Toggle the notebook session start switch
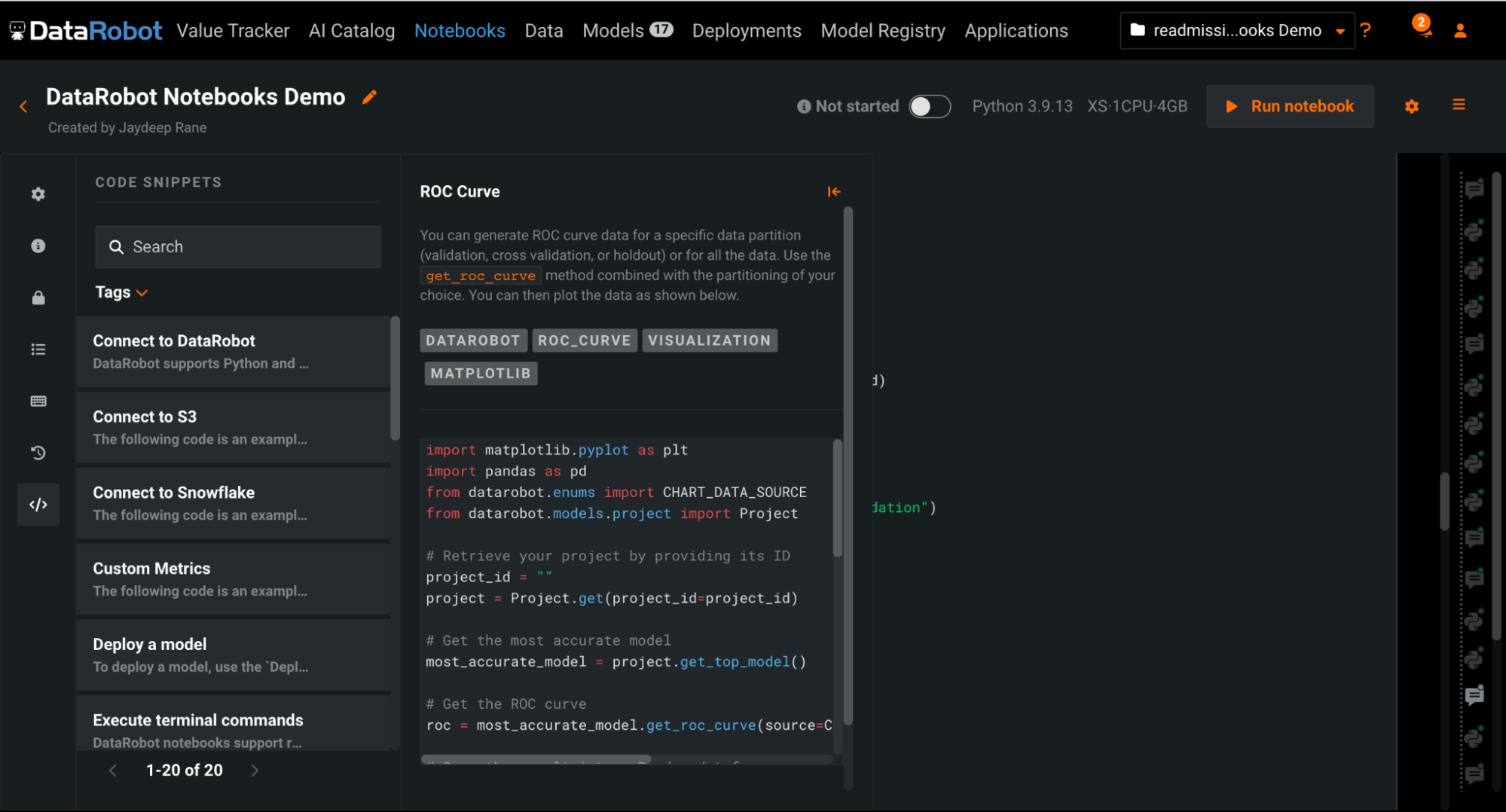The height and width of the screenshot is (812, 1506). (929, 106)
